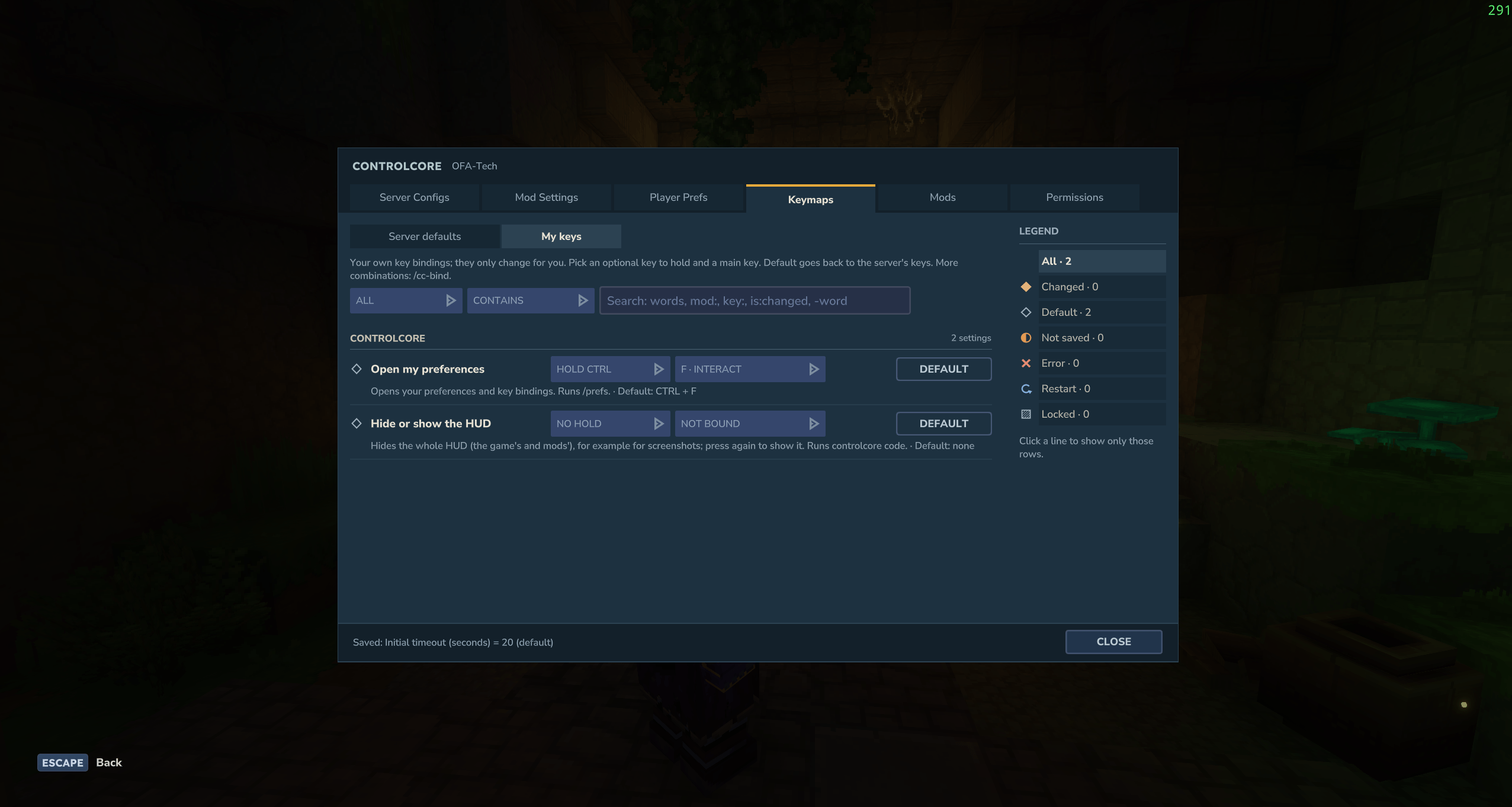
Task: Click the ESCAPE Back key hint
Action: pos(79,763)
